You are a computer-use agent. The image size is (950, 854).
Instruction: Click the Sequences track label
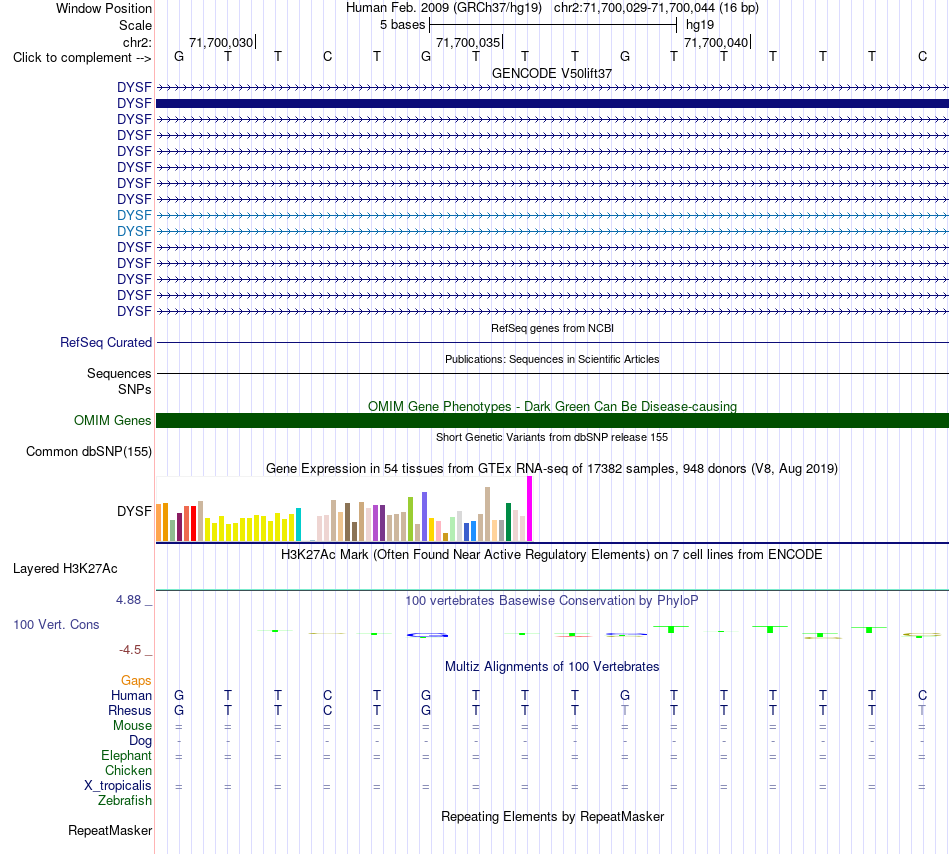[x=119, y=373]
